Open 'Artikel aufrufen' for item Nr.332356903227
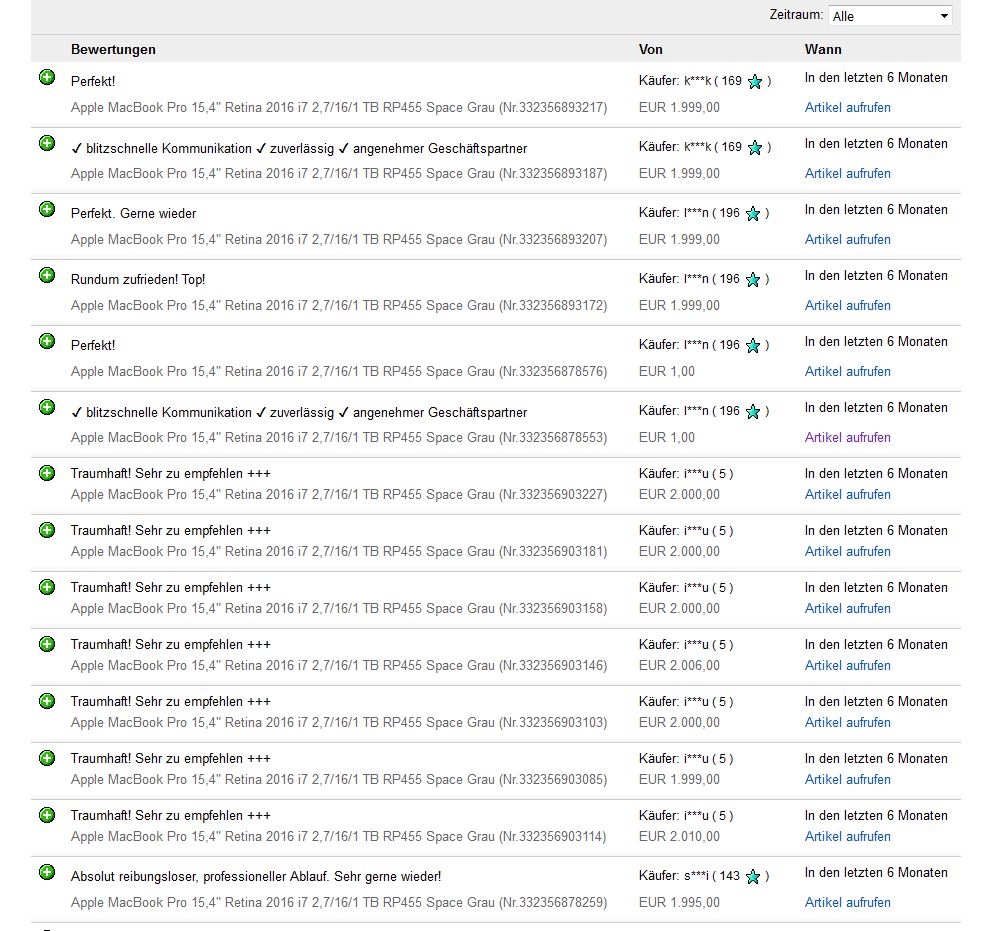This screenshot has height=931, width=982. point(847,495)
